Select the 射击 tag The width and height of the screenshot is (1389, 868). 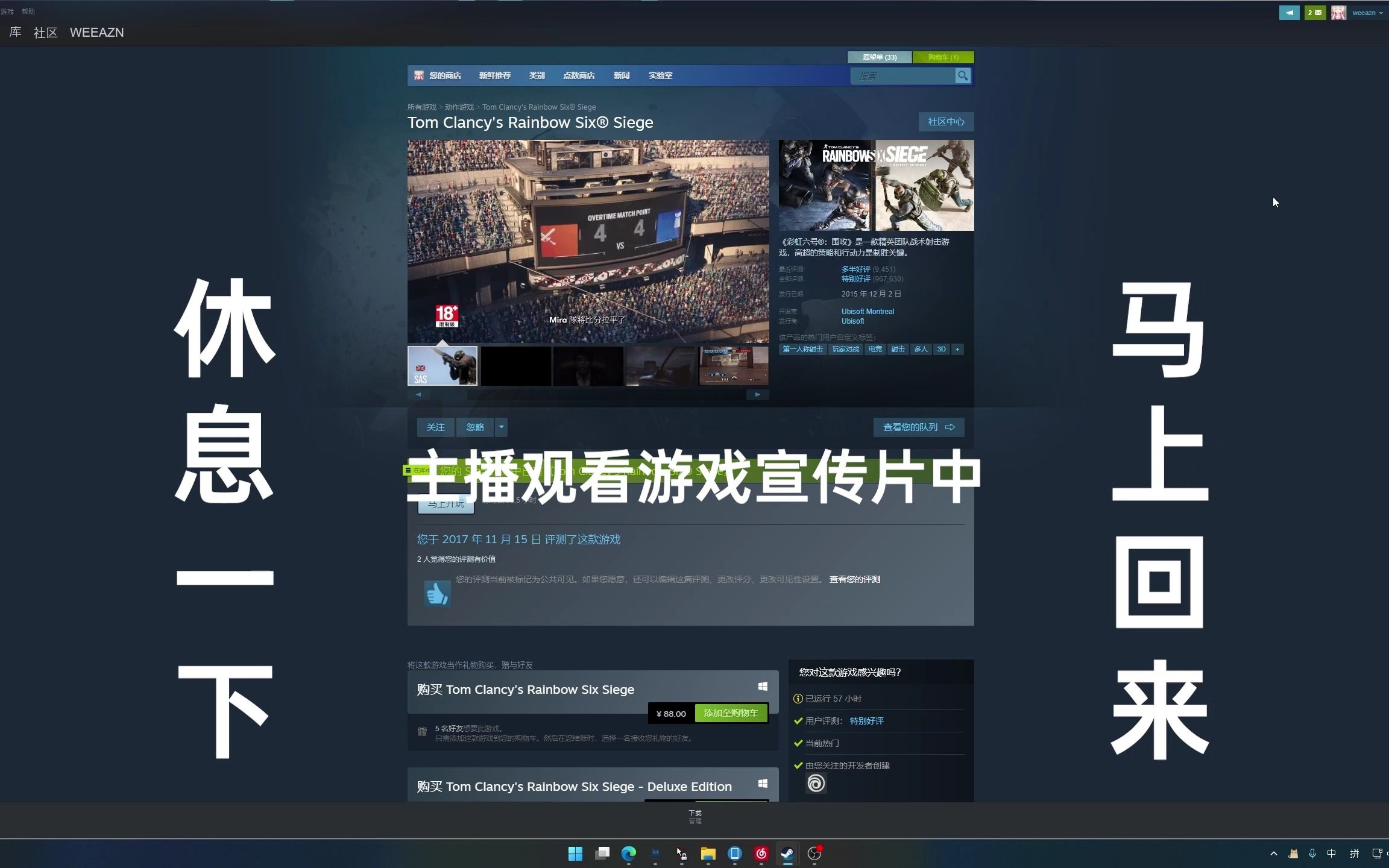(898, 350)
